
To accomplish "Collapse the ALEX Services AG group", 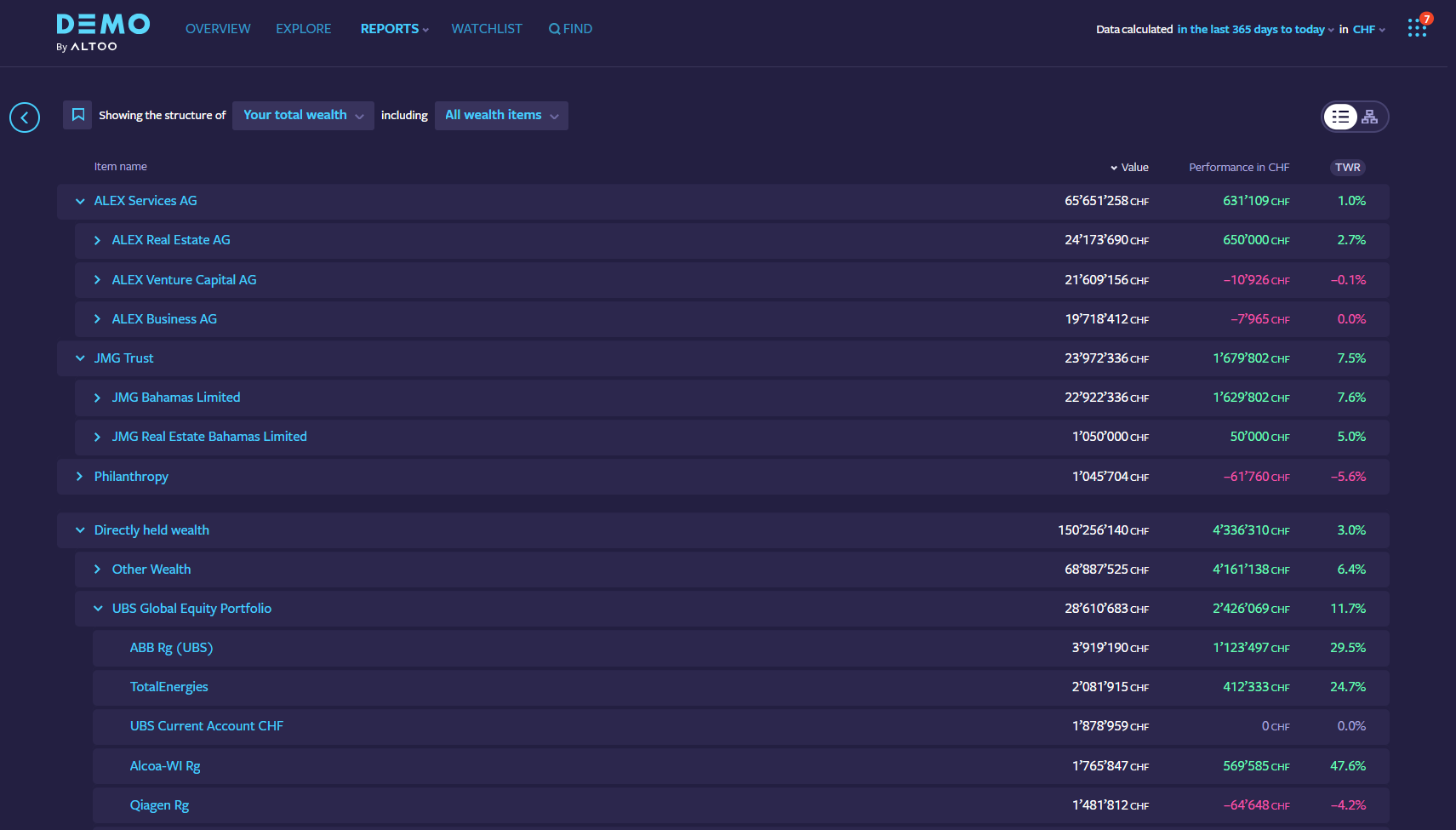I will point(80,201).
